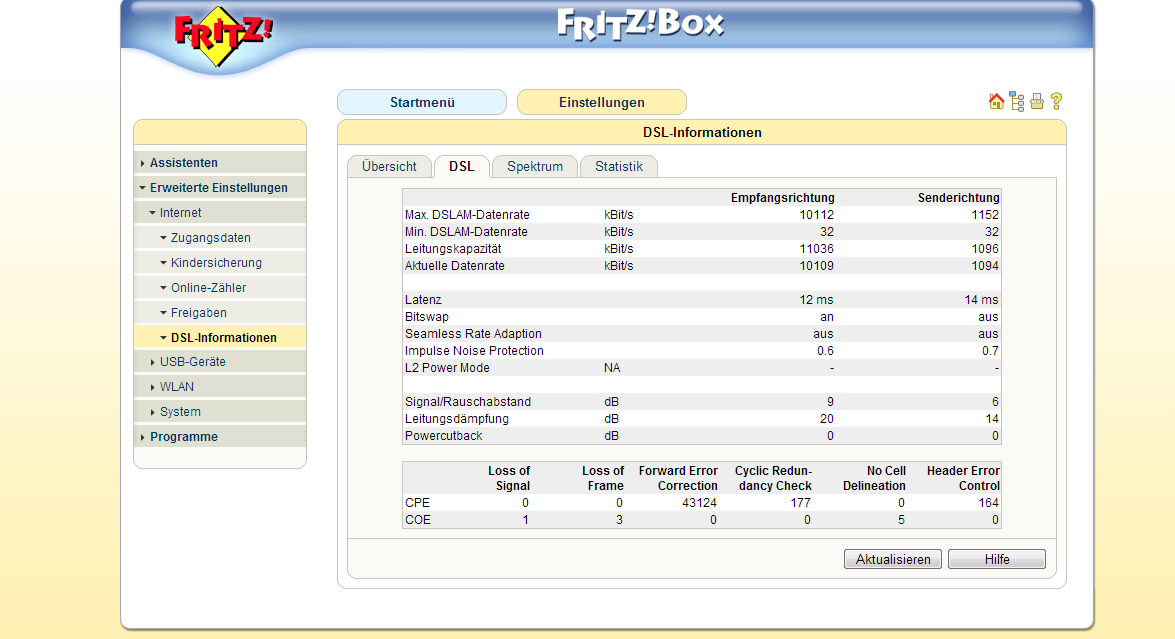Open Freigaben in the sidebar
The height and width of the screenshot is (639, 1175).
pyautogui.click(x=199, y=312)
